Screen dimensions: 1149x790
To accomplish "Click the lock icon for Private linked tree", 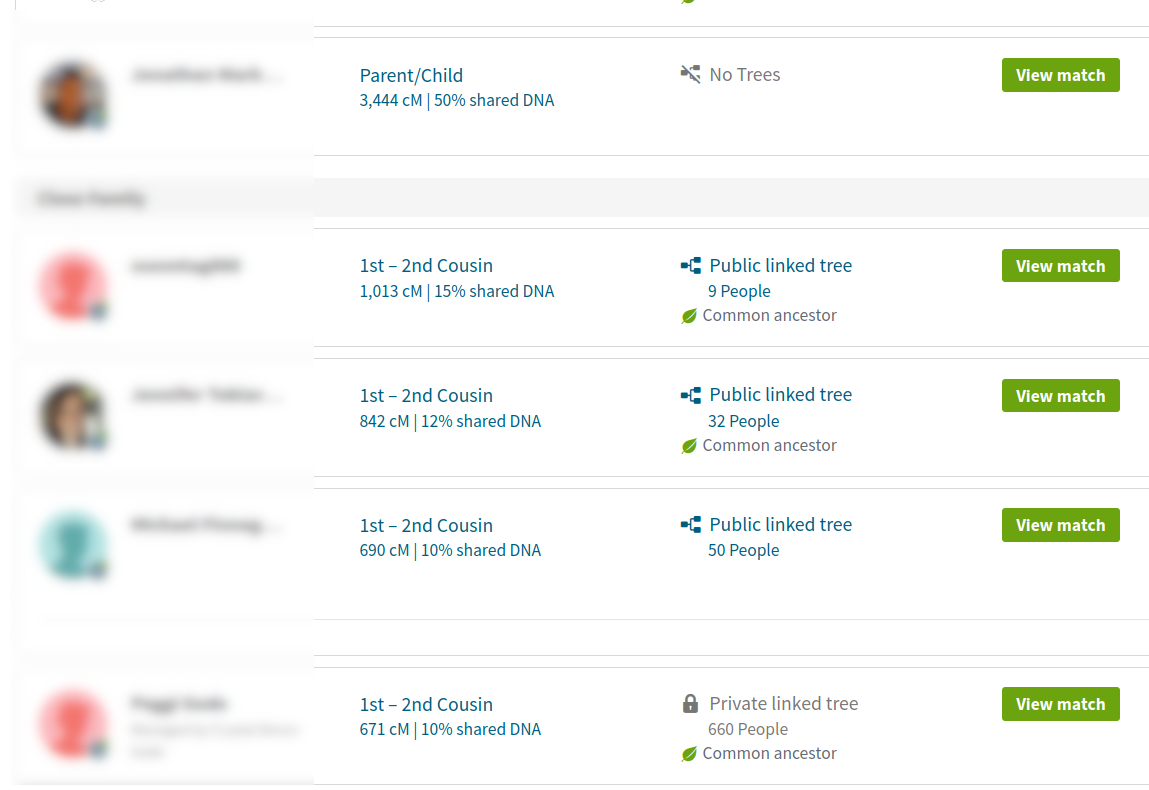I will click(690, 704).
